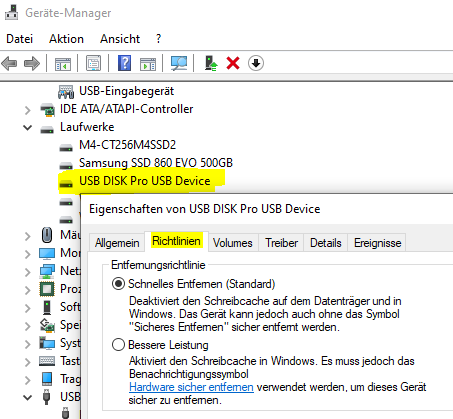Open the Datei menu
This screenshot has height=419, width=453.
pos(20,39)
